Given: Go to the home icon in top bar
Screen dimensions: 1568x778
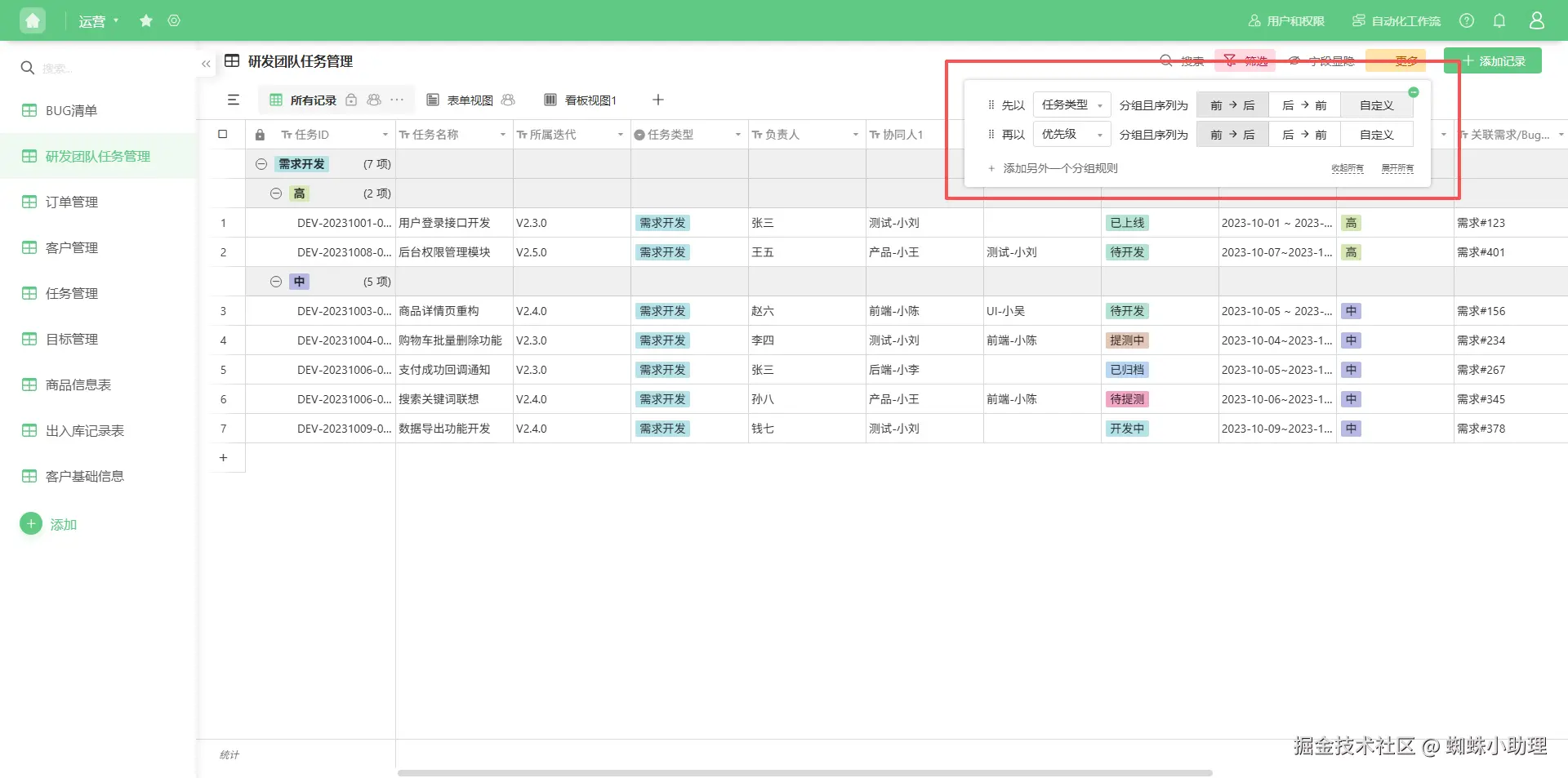Looking at the screenshot, I should [33, 20].
